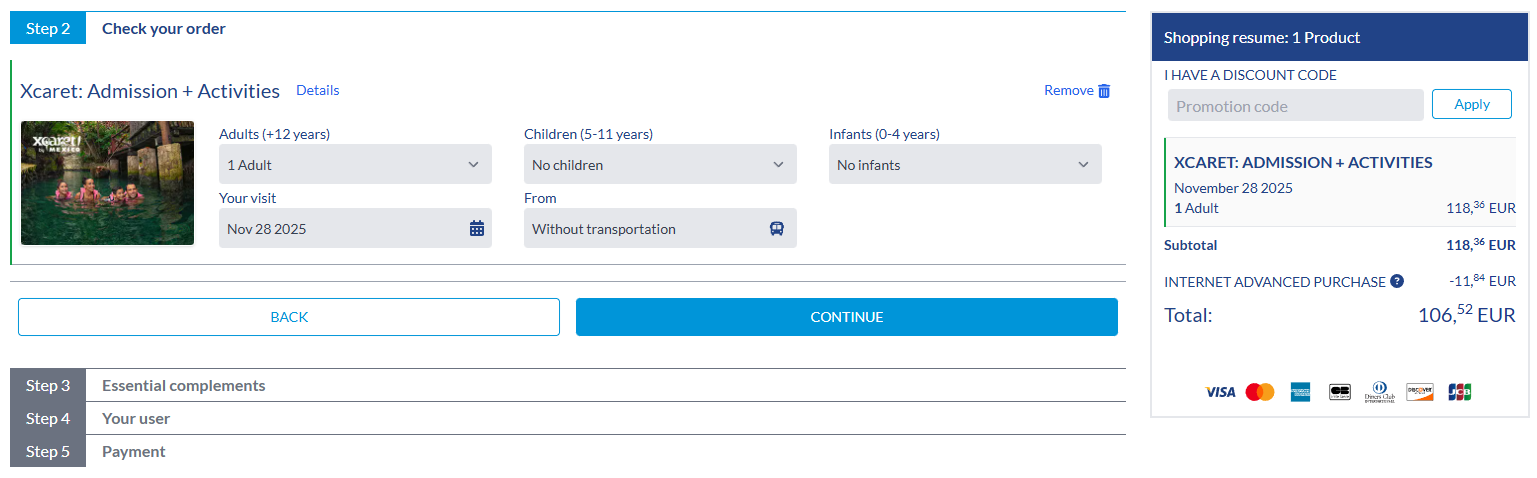1537x478 pixels.
Task: Expand the Children selection dropdown
Action: point(660,165)
